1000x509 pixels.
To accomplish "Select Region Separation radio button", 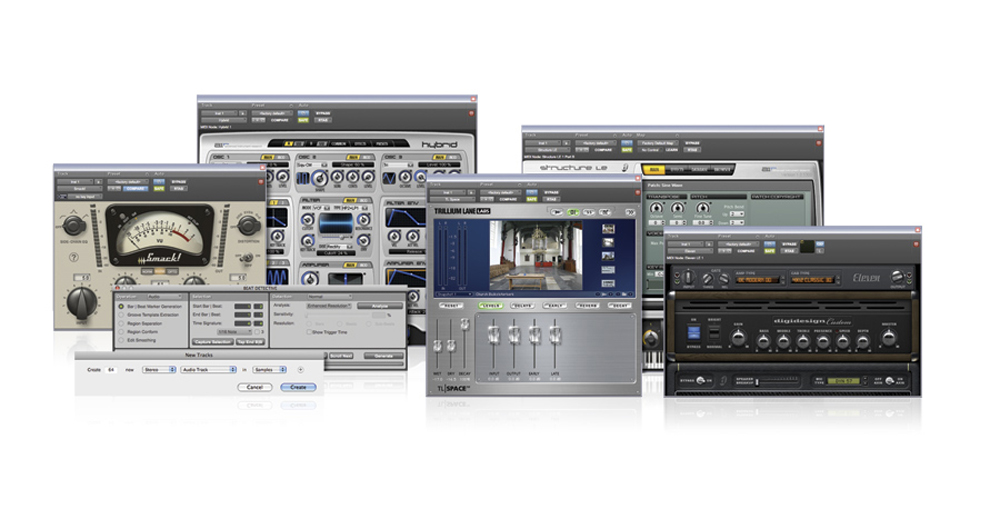I will [x=121, y=323].
